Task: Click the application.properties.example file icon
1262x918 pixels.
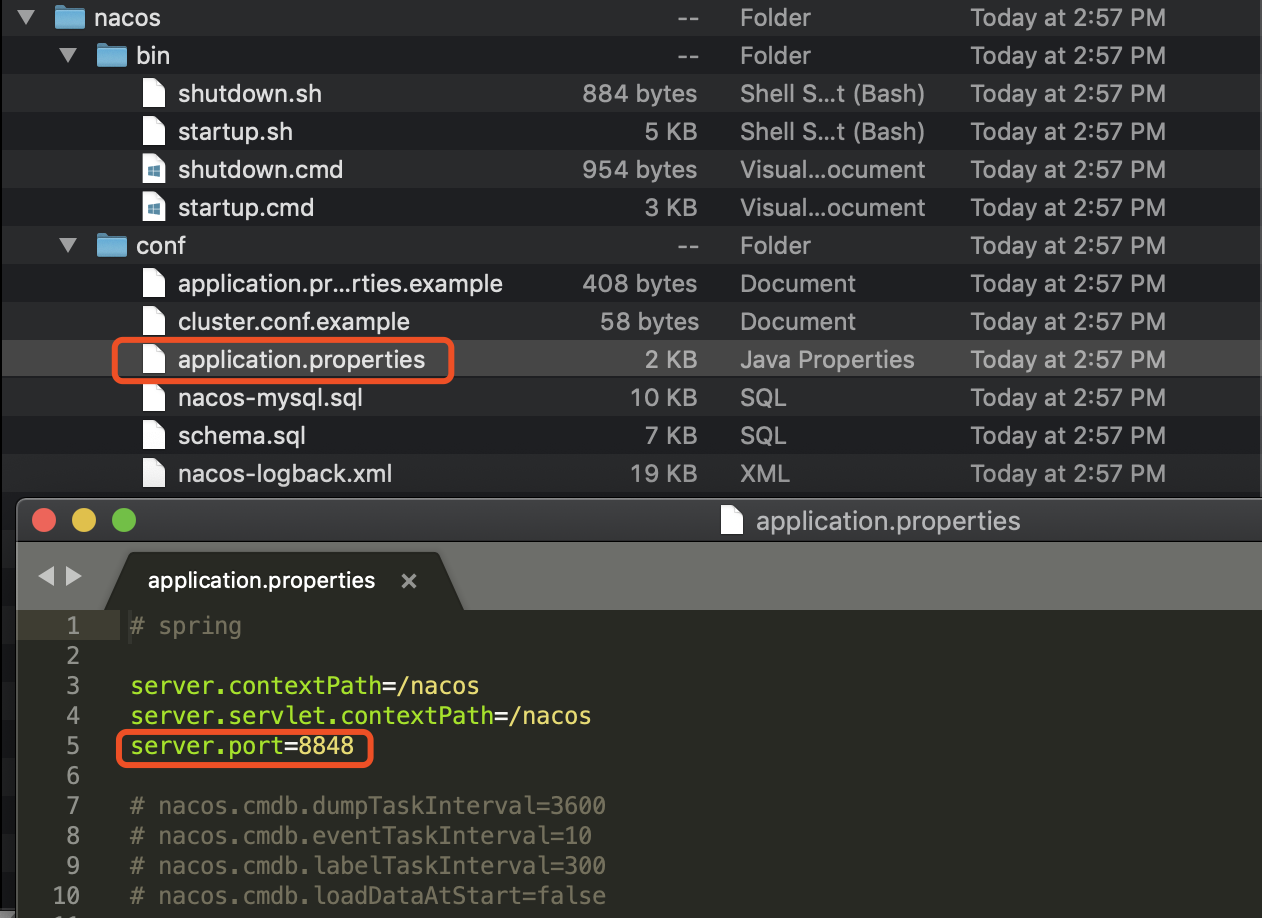Action: pos(153,283)
